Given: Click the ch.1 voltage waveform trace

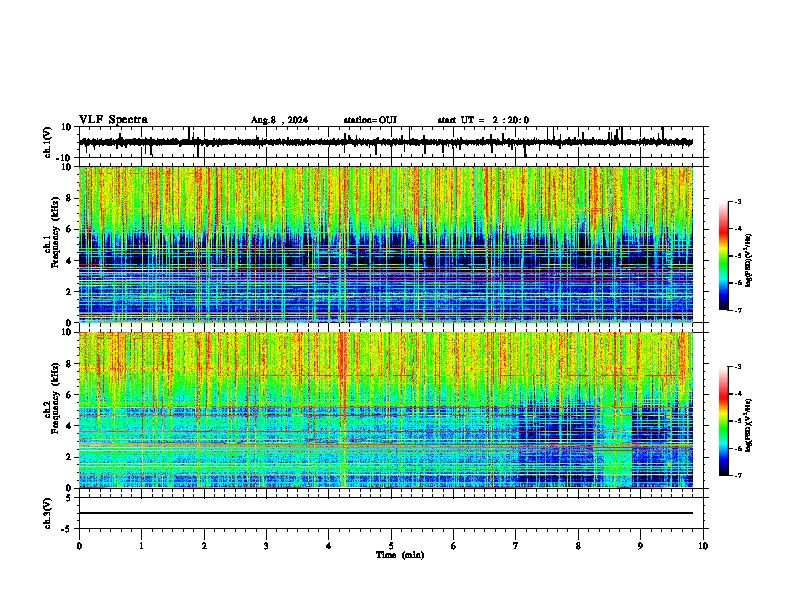Looking at the screenshot, I should [386, 142].
